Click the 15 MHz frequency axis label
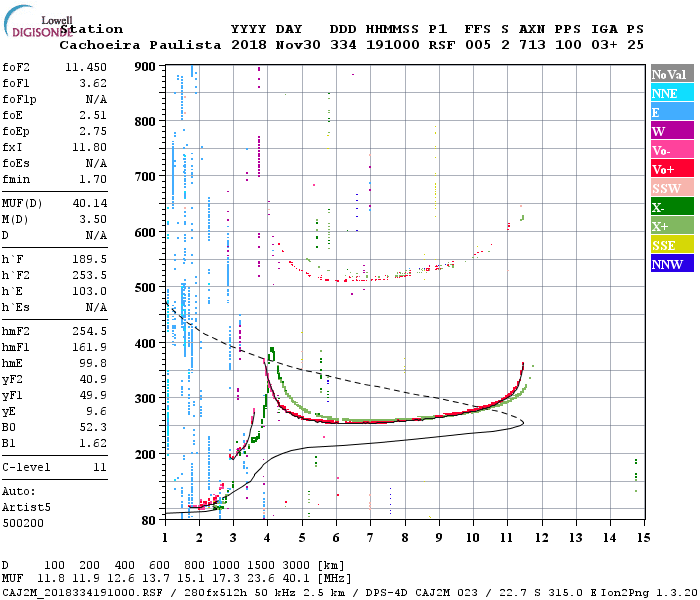 643,538
